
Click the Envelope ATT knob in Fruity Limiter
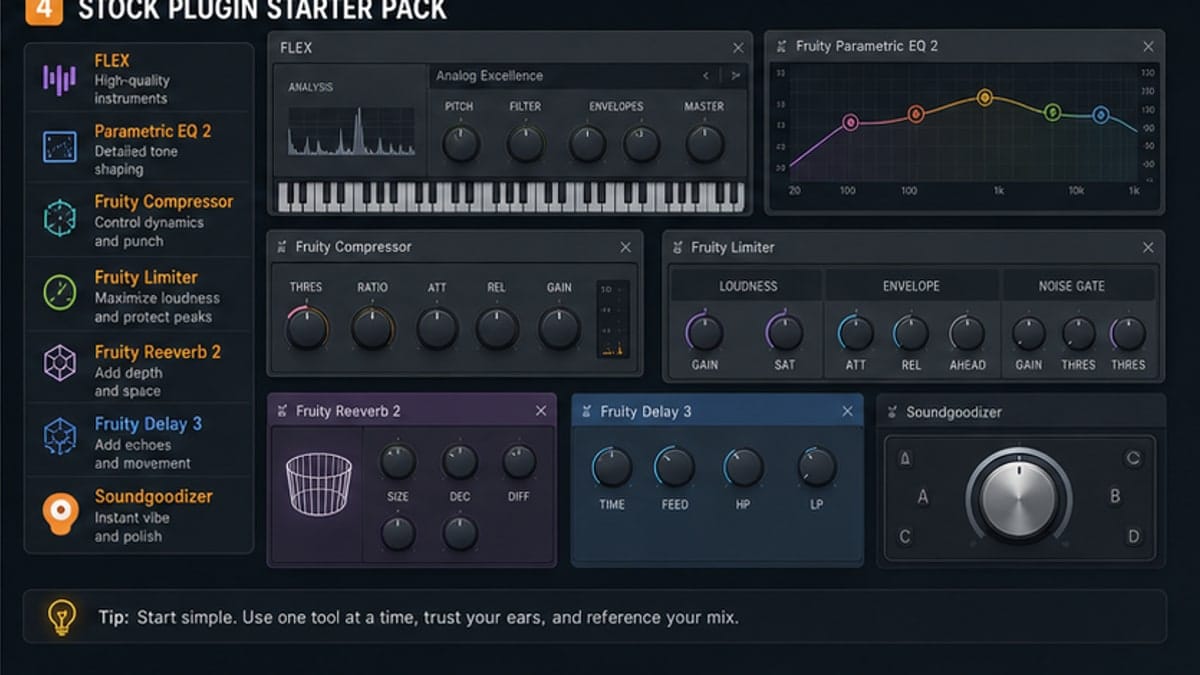tap(856, 333)
